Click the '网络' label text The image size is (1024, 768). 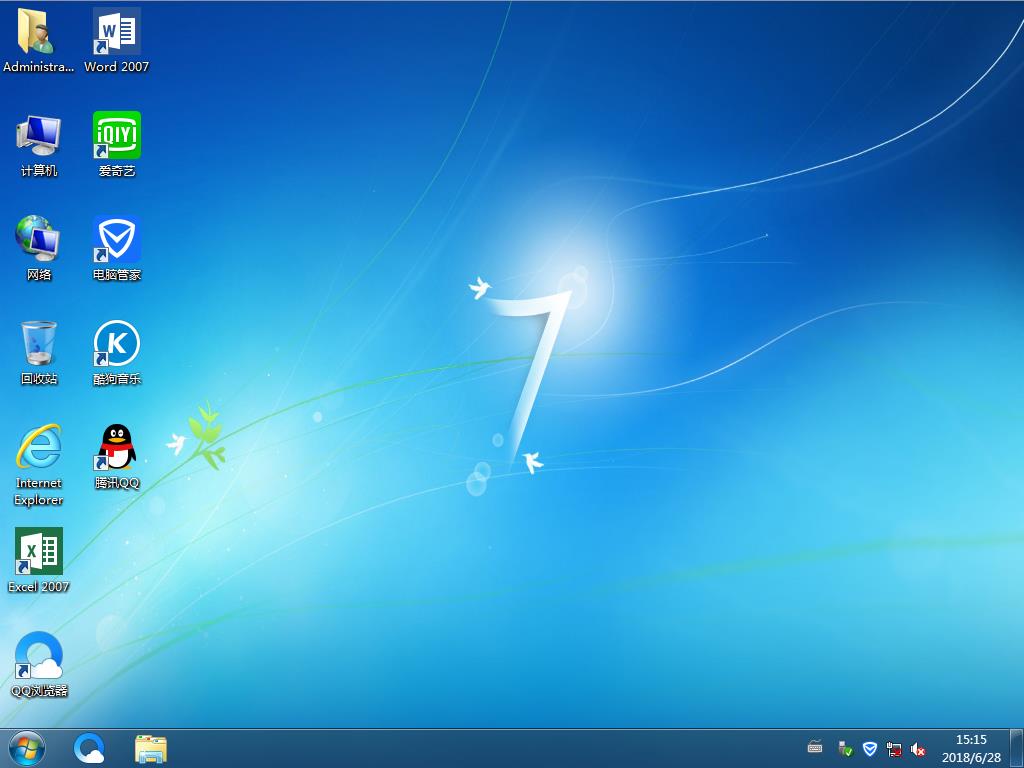pos(39,274)
